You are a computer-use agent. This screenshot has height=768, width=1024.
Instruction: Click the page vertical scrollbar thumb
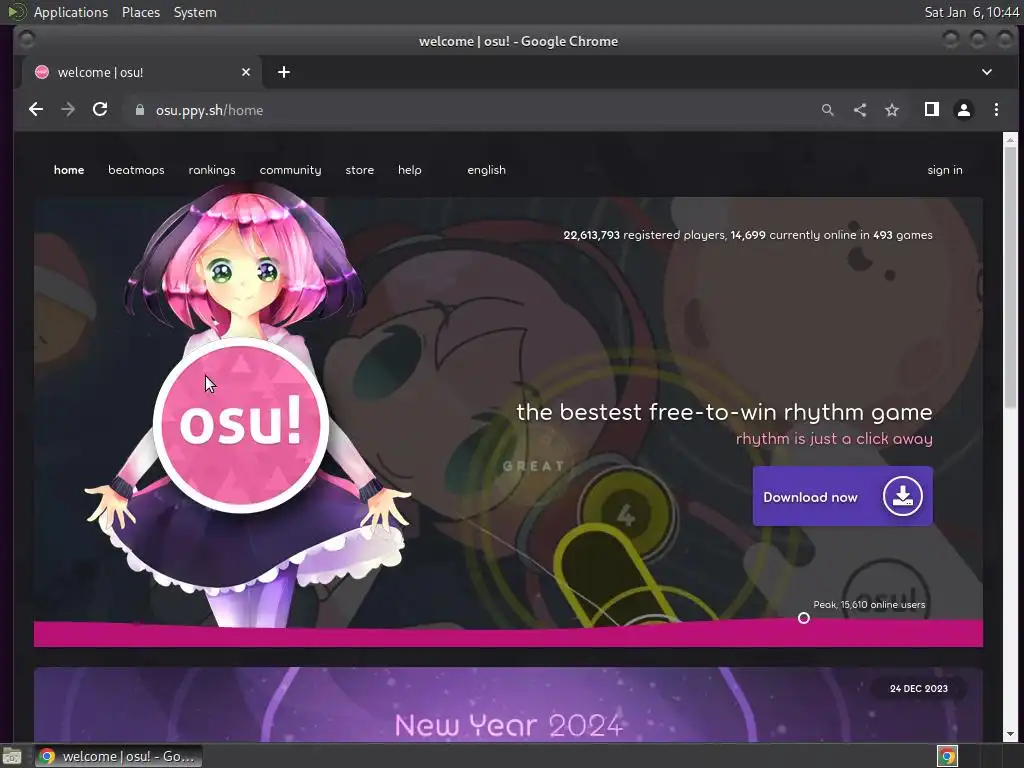coord(1010,277)
